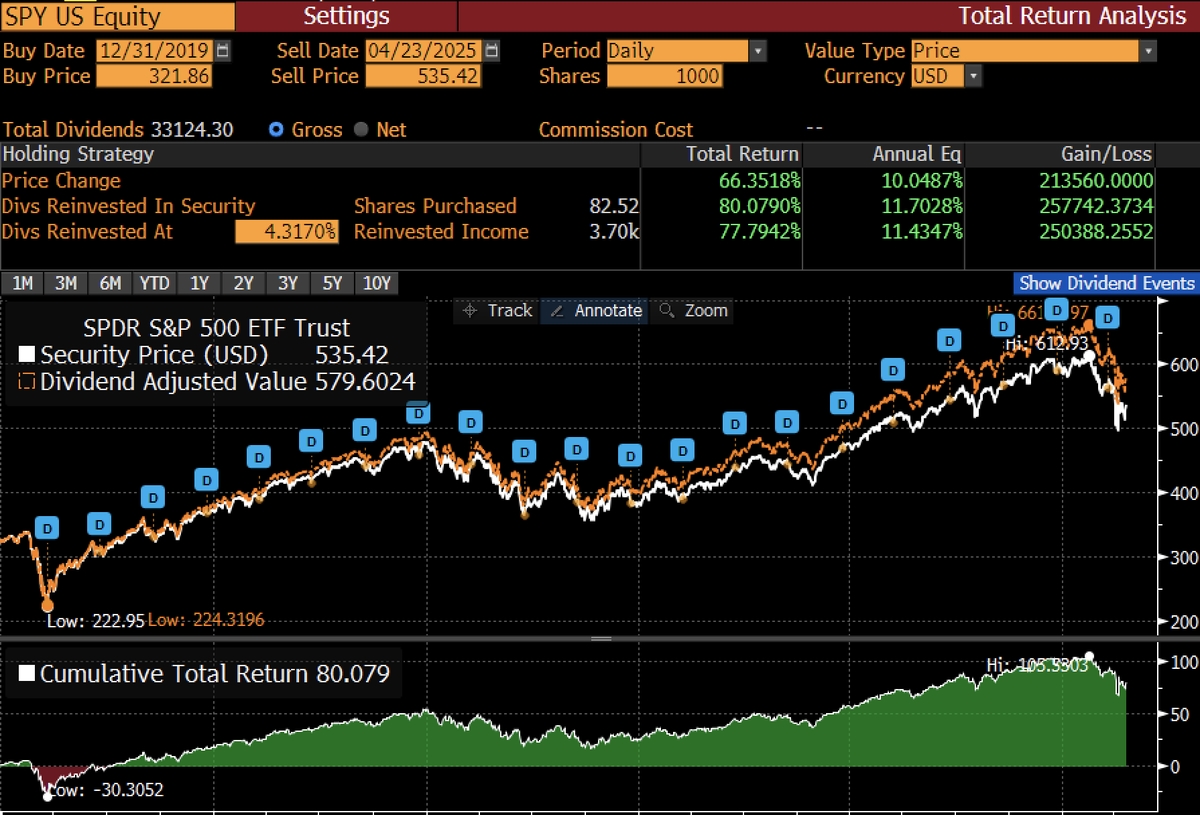This screenshot has height=815, width=1200.
Task: Click the Divs Reinvested At 4.3170% field
Action: (x=287, y=232)
